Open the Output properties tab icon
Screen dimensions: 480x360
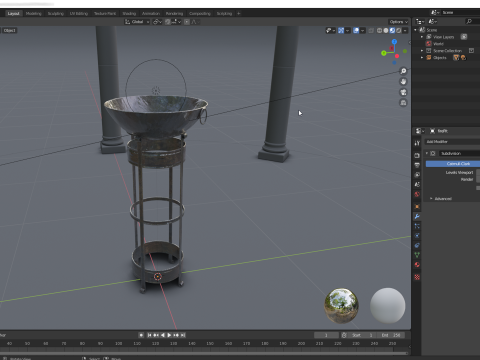click(417, 165)
